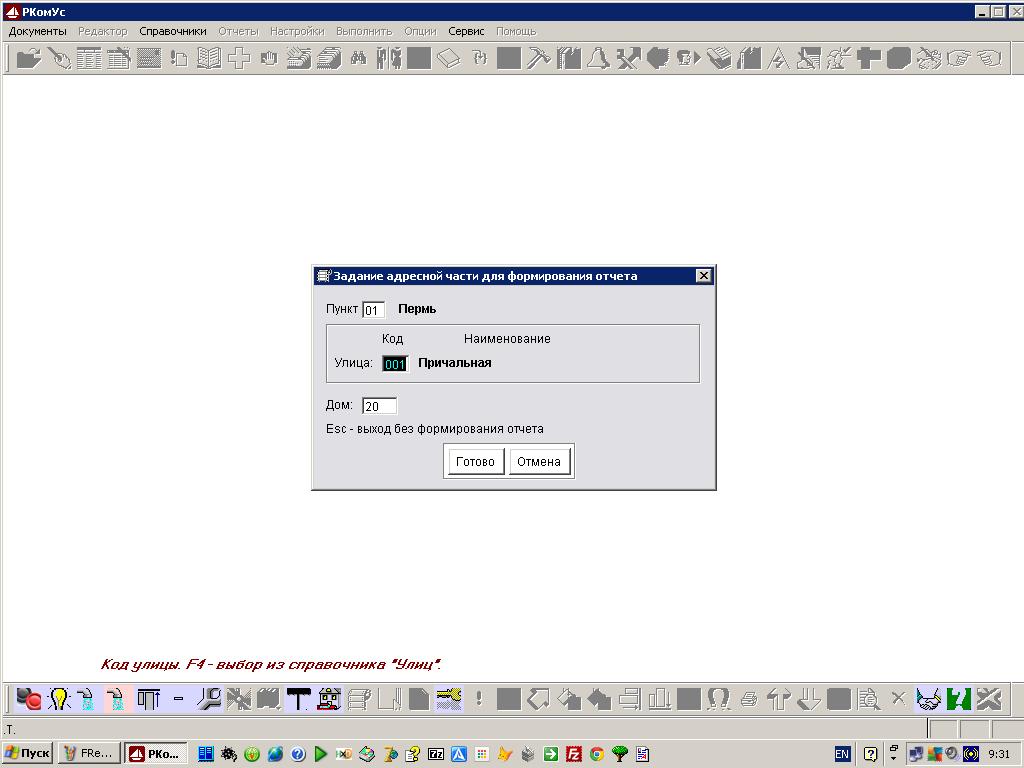Screen dimensions: 1024x768
Task: Open the Сервис menu
Action: pos(466,31)
